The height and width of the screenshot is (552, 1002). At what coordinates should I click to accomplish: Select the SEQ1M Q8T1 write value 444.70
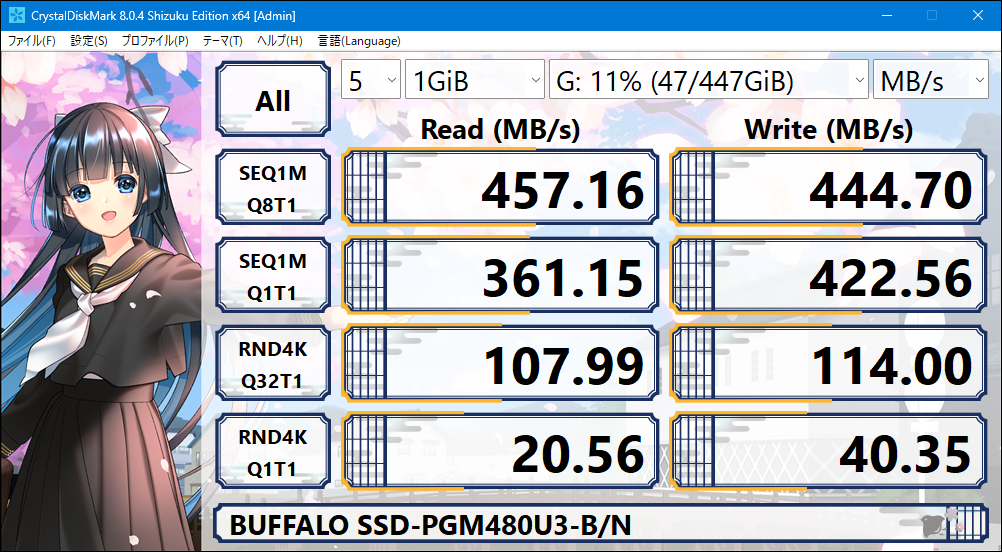coord(829,188)
